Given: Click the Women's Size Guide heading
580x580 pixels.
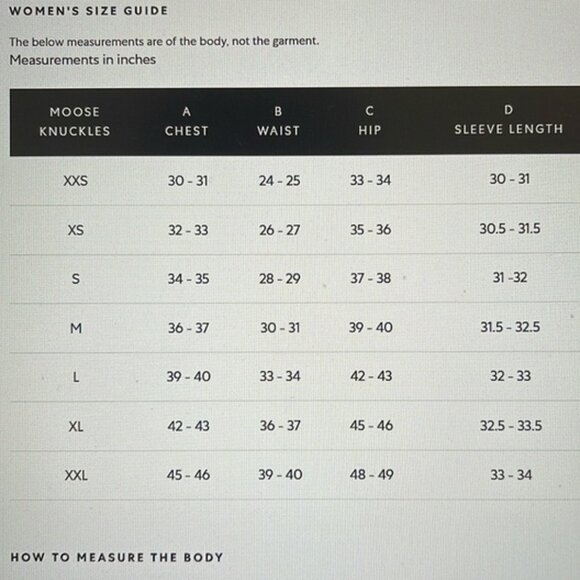Looking at the screenshot, I should 88,11.
